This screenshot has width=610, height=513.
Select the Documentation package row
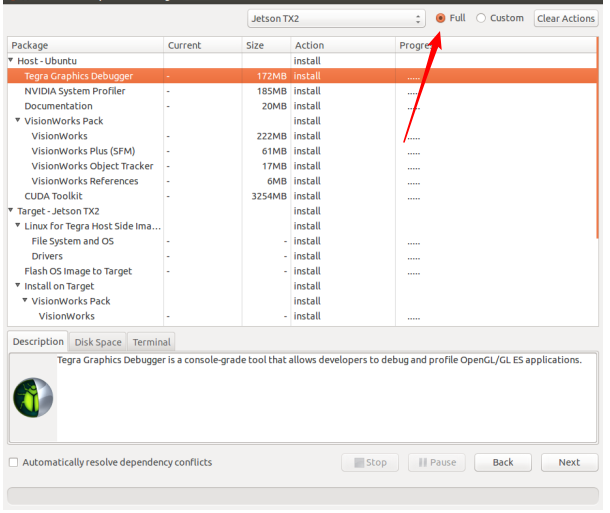click(302, 106)
